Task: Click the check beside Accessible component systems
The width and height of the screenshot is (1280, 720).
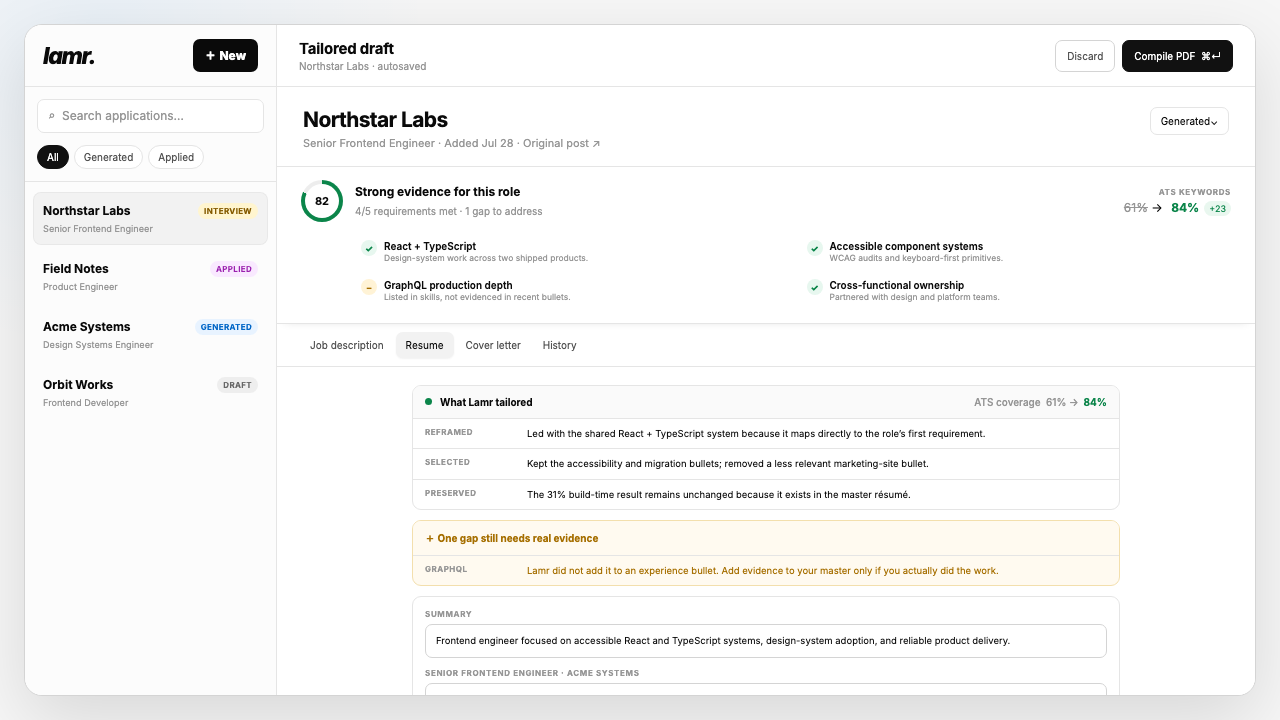Action: coord(815,248)
